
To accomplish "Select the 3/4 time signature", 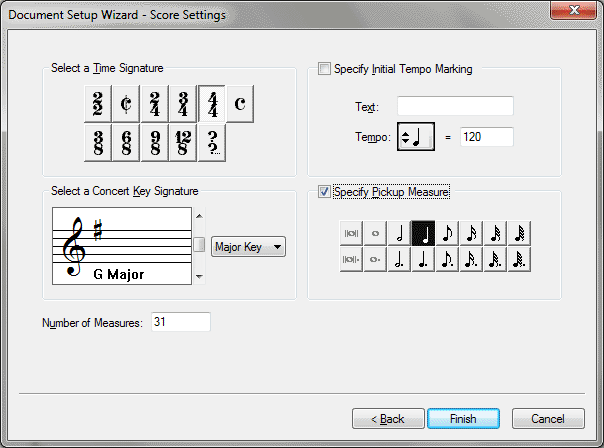I will pyautogui.click(x=183, y=103).
